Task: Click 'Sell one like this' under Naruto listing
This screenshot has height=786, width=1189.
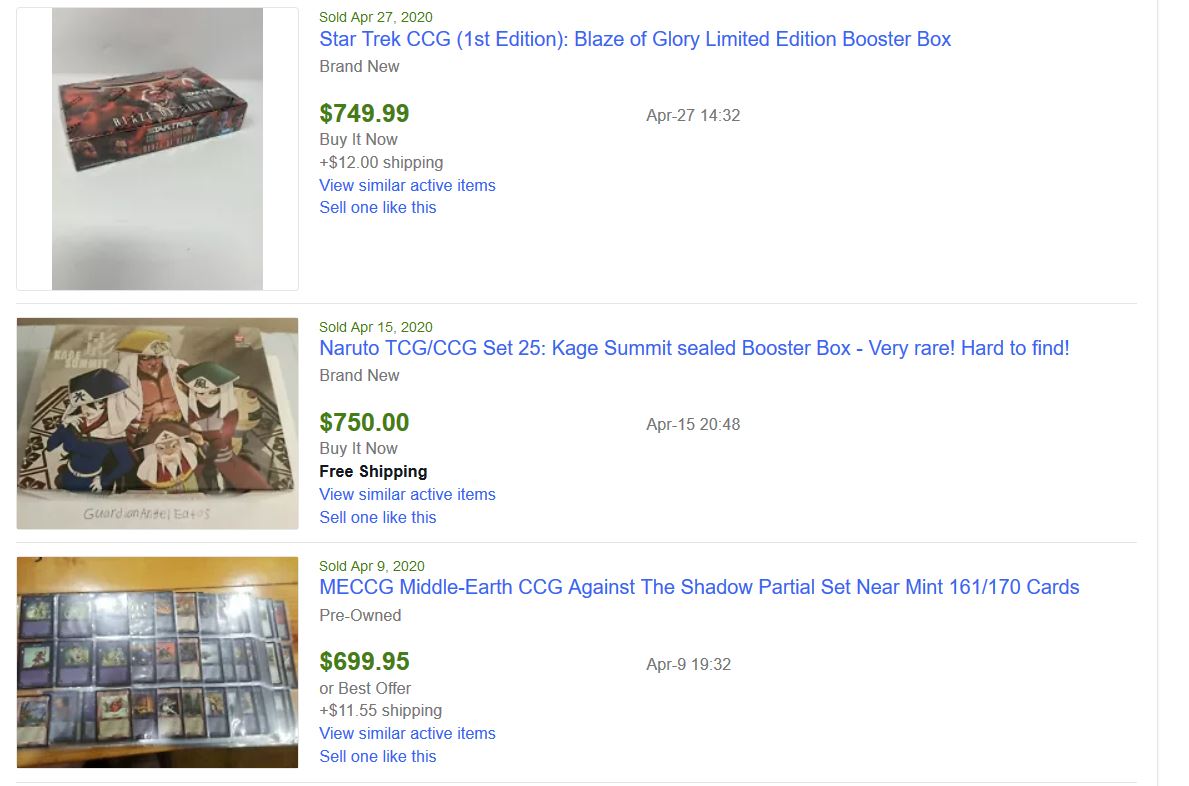Action: tap(378, 518)
